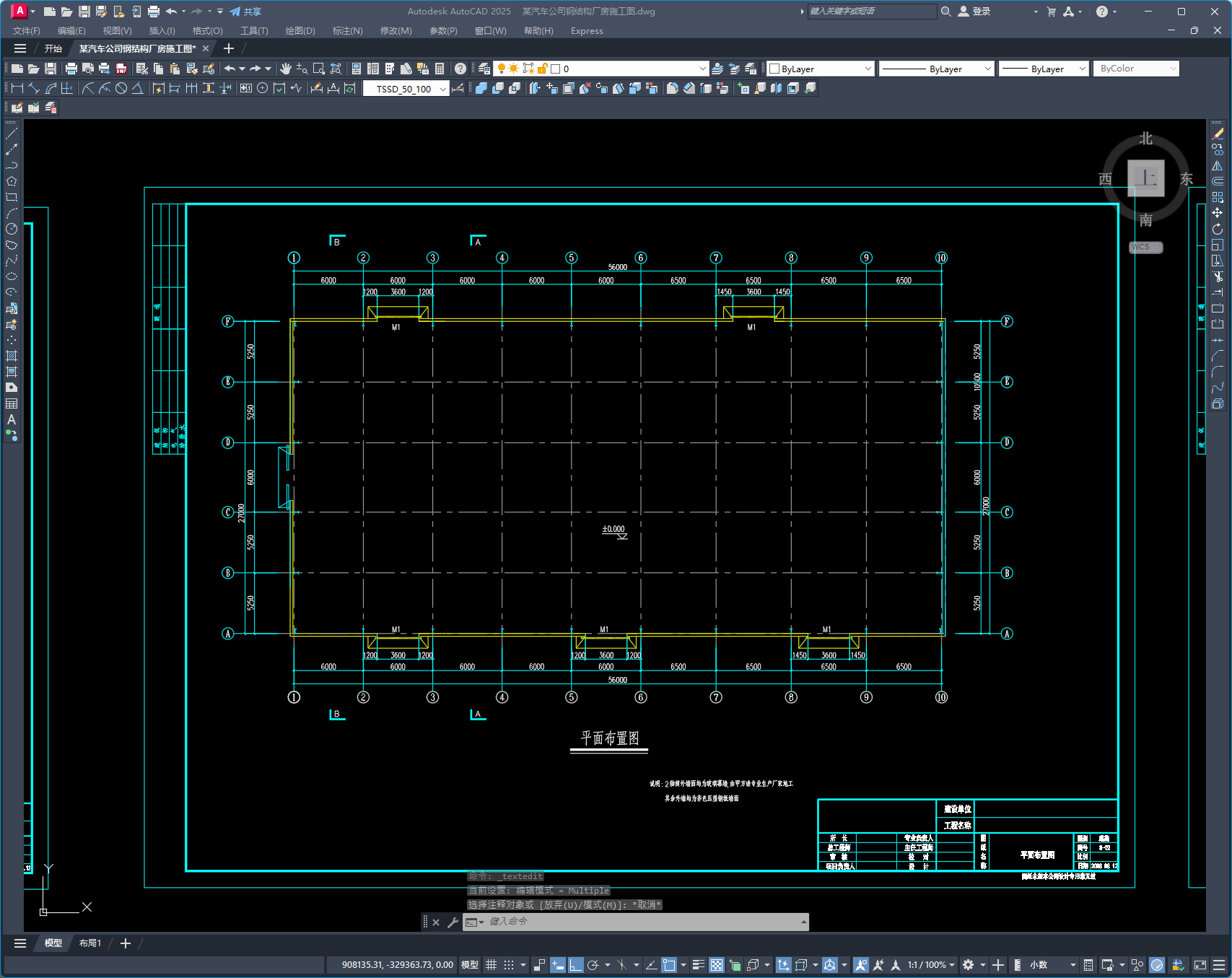The image size is (1232, 978).
Task: Click the 登录 sign-in button
Action: point(974,12)
